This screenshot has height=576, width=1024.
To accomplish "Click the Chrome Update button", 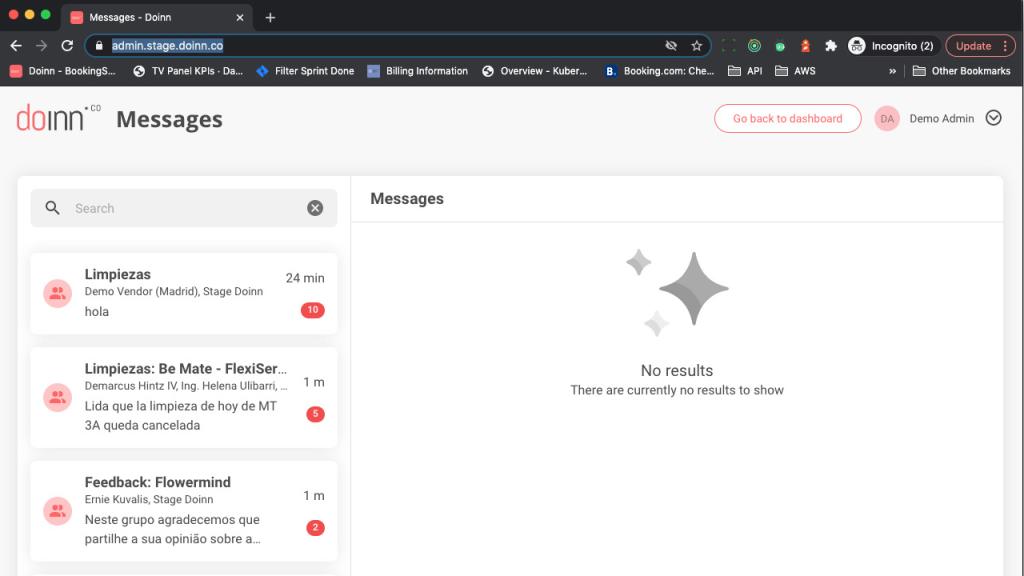I will tap(979, 46).
